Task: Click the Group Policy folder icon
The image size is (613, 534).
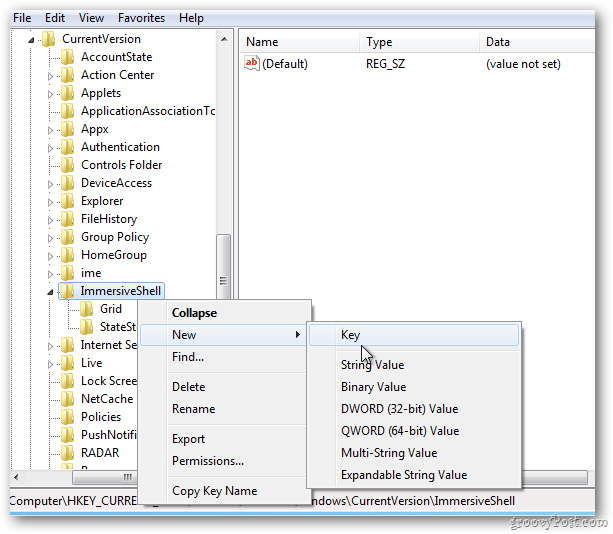Action: point(68,237)
